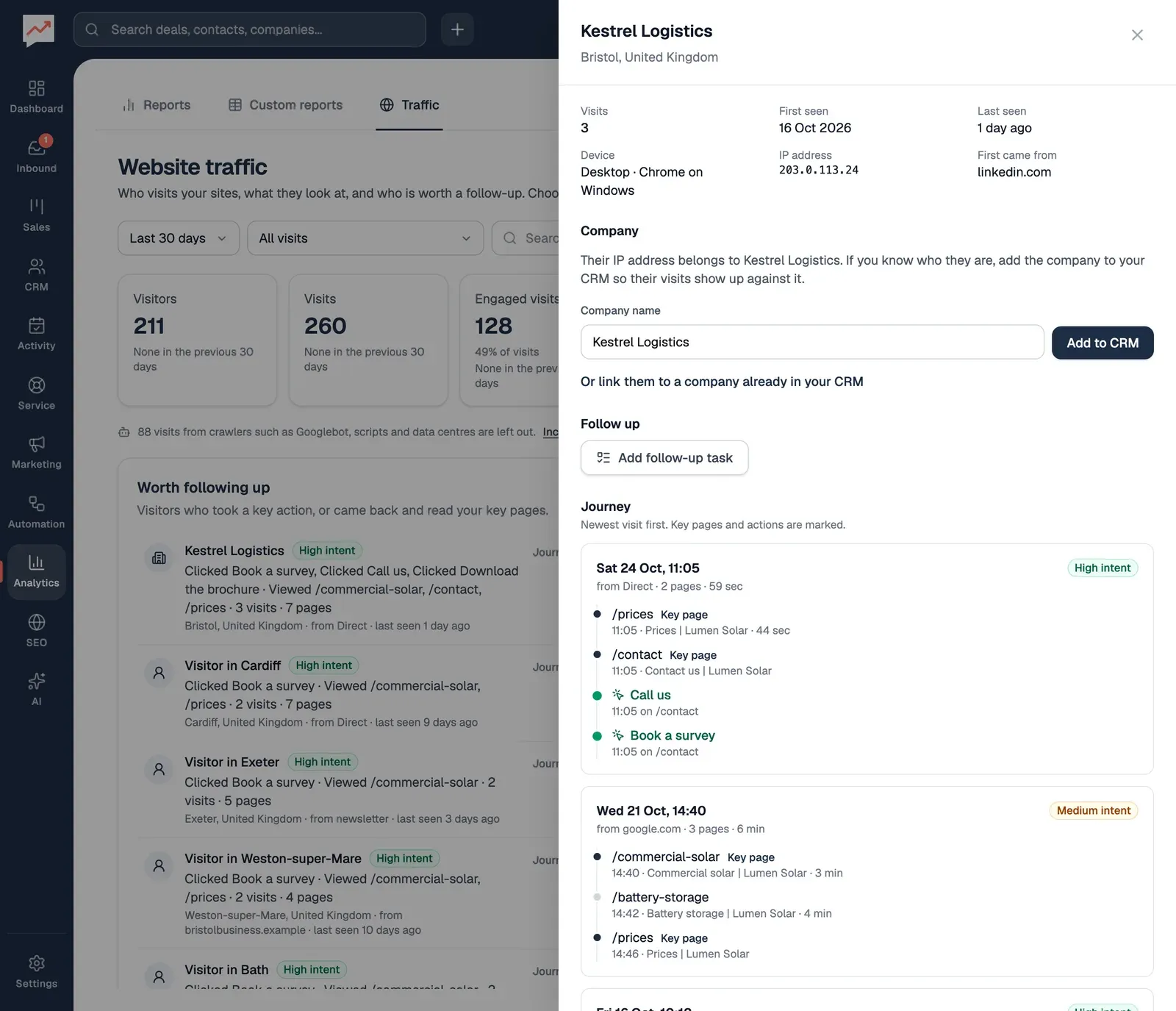Open Marketing megaphone icon

click(x=36, y=444)
